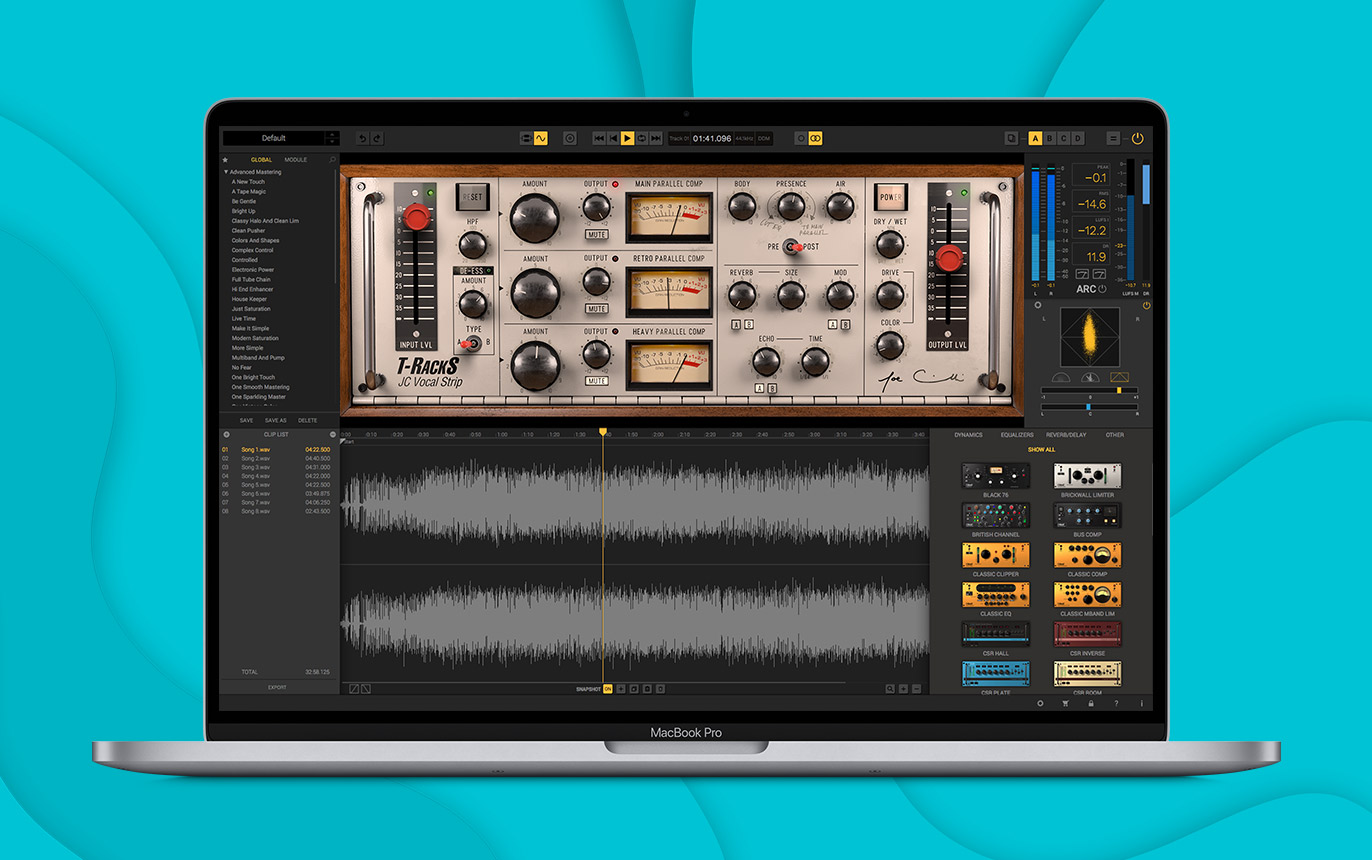The height and width of the screenshot is (860, 1372).
Task: Select Song 7.wav in clip list
Action: coord(276,502)
